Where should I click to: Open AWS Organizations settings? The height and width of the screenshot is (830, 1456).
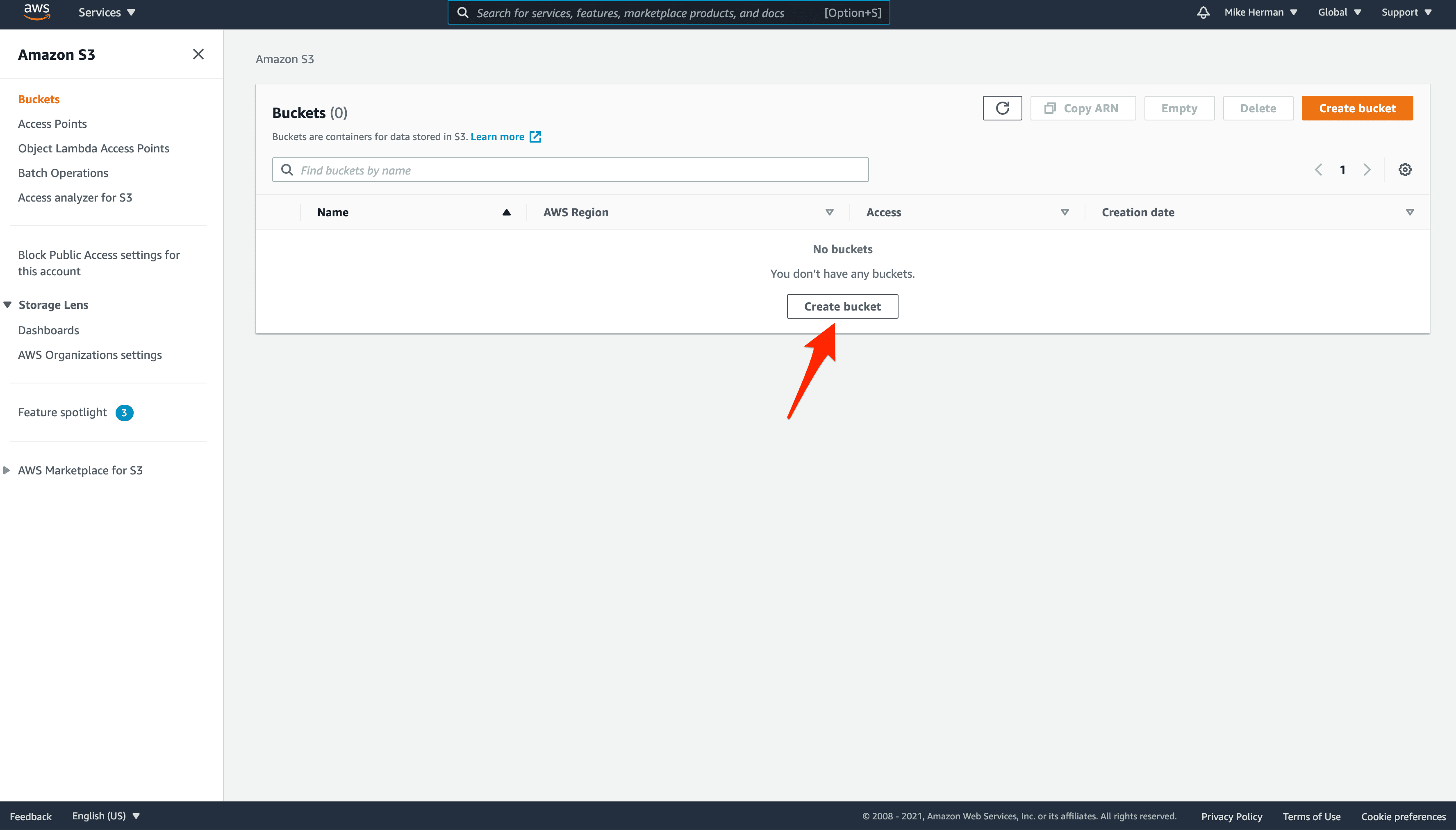[89, 355]
